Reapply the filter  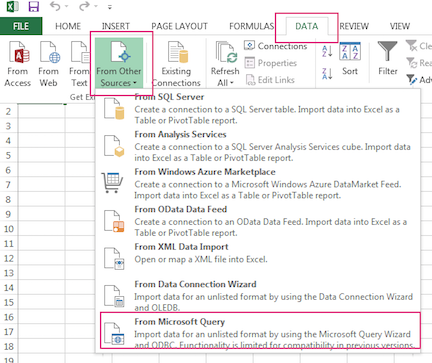tap(419, 63)
